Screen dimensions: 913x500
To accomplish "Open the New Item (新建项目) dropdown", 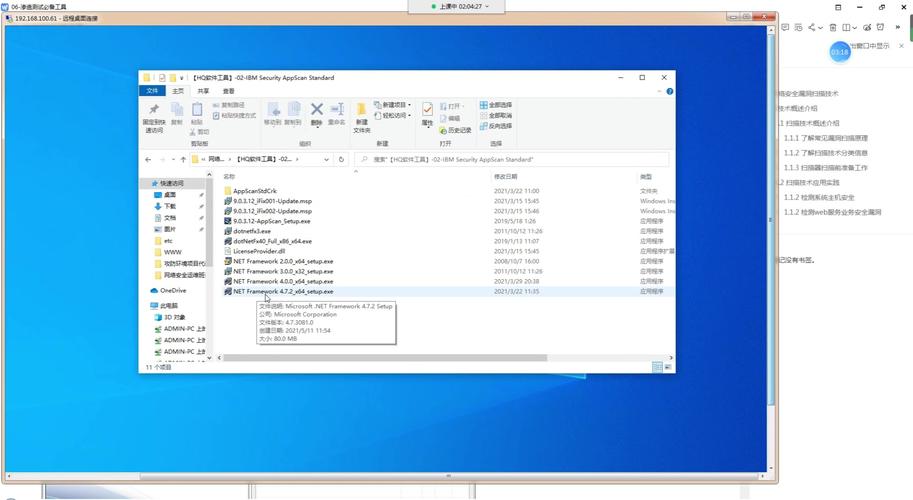I will (x=394, y=105).
